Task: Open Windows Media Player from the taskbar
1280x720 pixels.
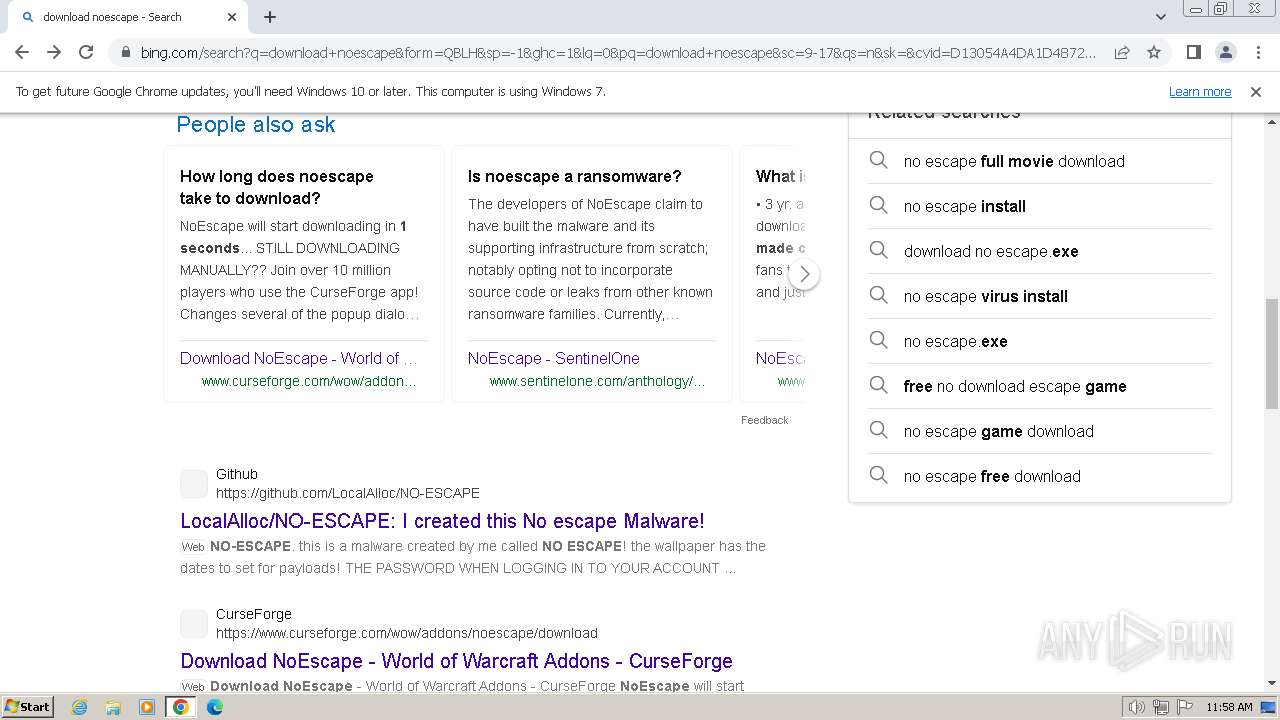Action: tap(147, 707)
